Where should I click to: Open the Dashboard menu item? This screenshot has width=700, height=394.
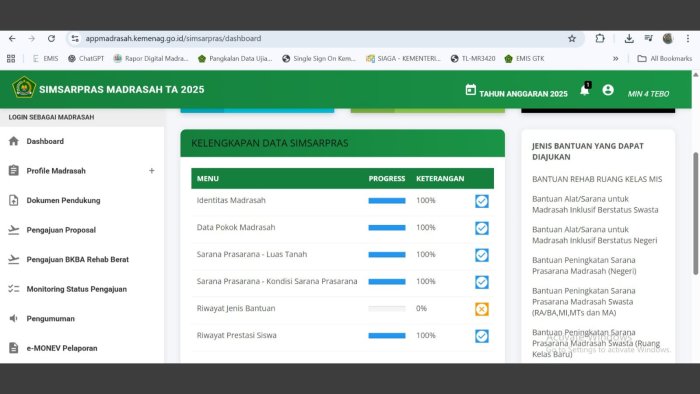click(82, 141)
